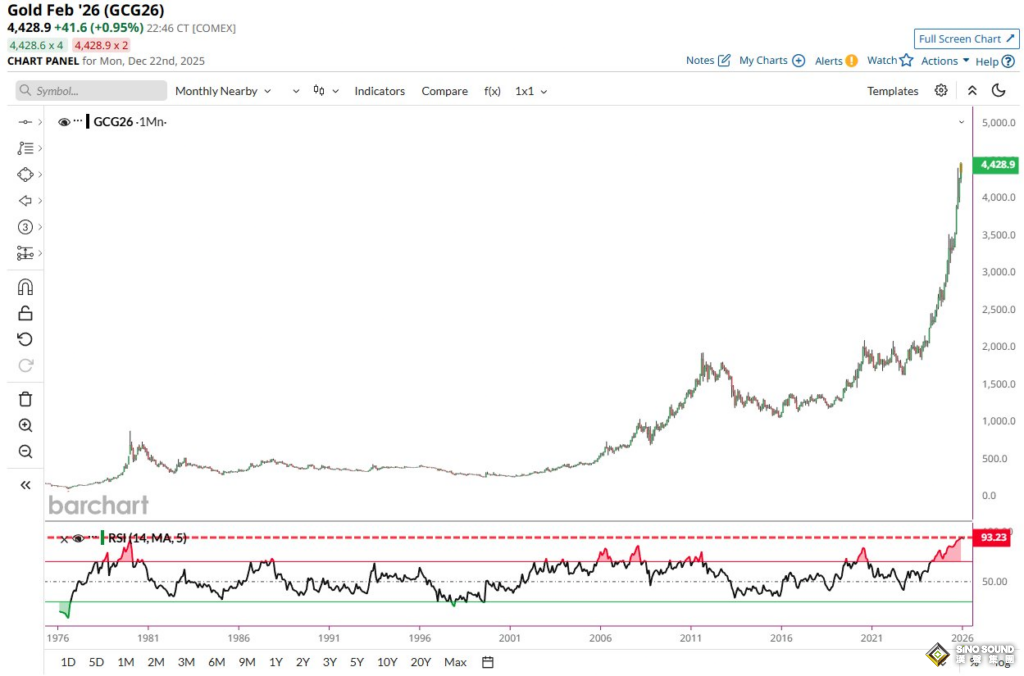The width and height of the screenshot is (1024, 676).
Task: Toggle dark mode with the moon icon
Action: 998,91
